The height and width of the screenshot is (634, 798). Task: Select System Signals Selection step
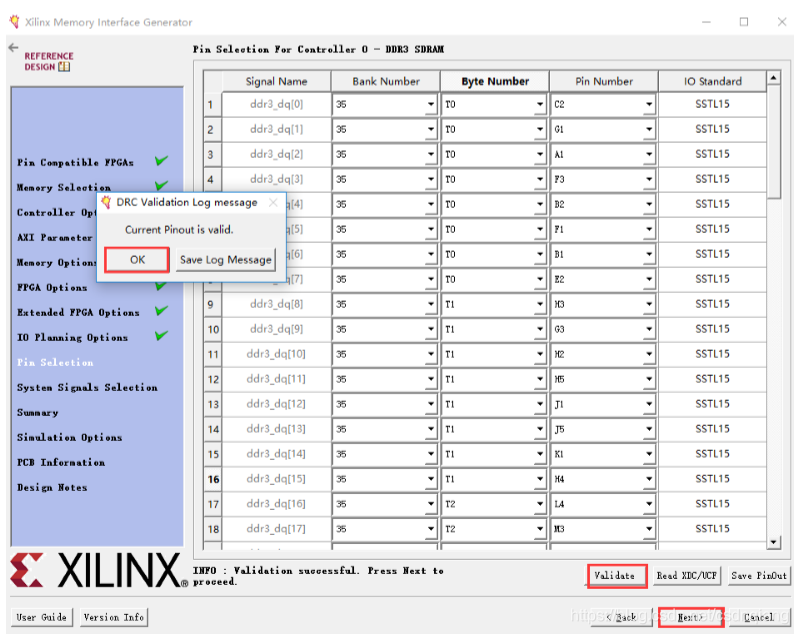87,387
